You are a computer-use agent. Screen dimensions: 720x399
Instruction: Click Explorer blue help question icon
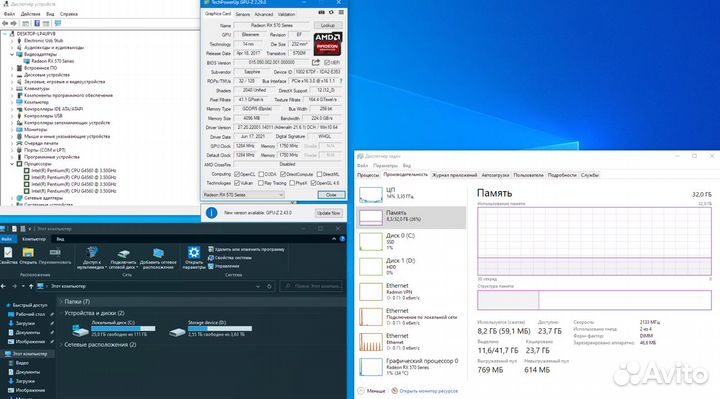coord(342,239)
